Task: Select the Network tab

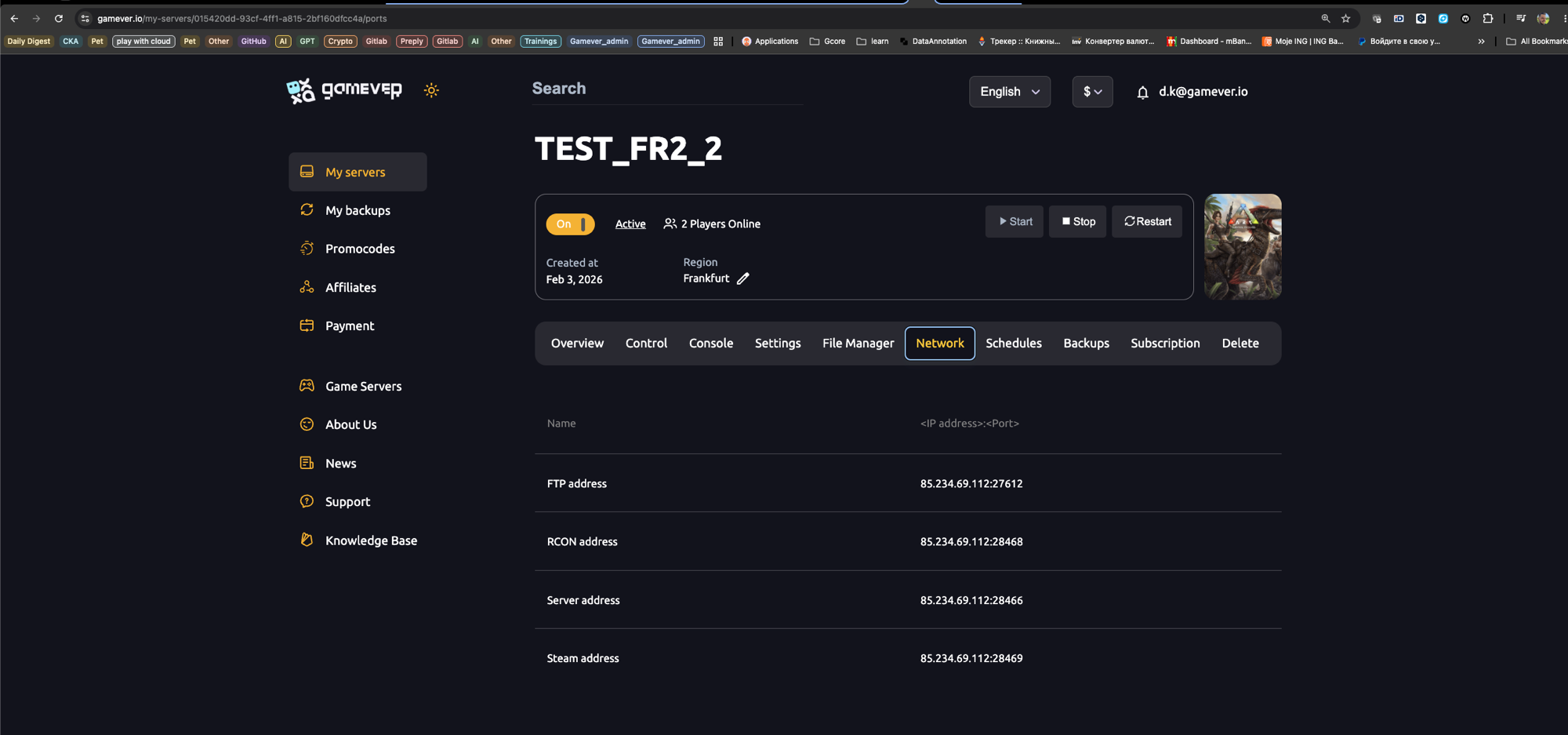Action: pyautogui.click(x=940, y=344)
